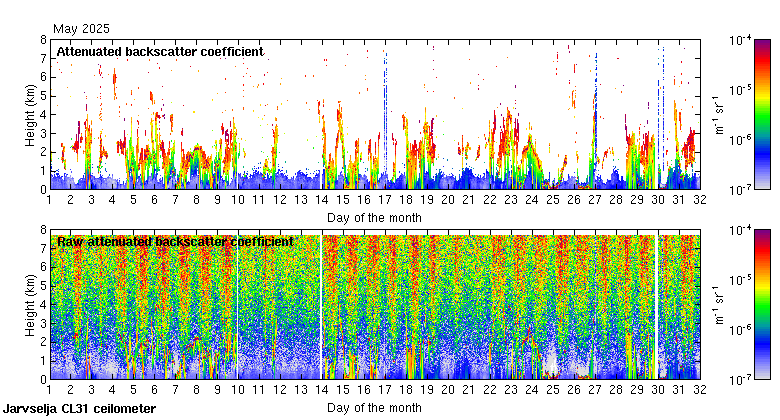
Task: Click the 4 km tick label on the top plot
Action: tap(44, 114)
